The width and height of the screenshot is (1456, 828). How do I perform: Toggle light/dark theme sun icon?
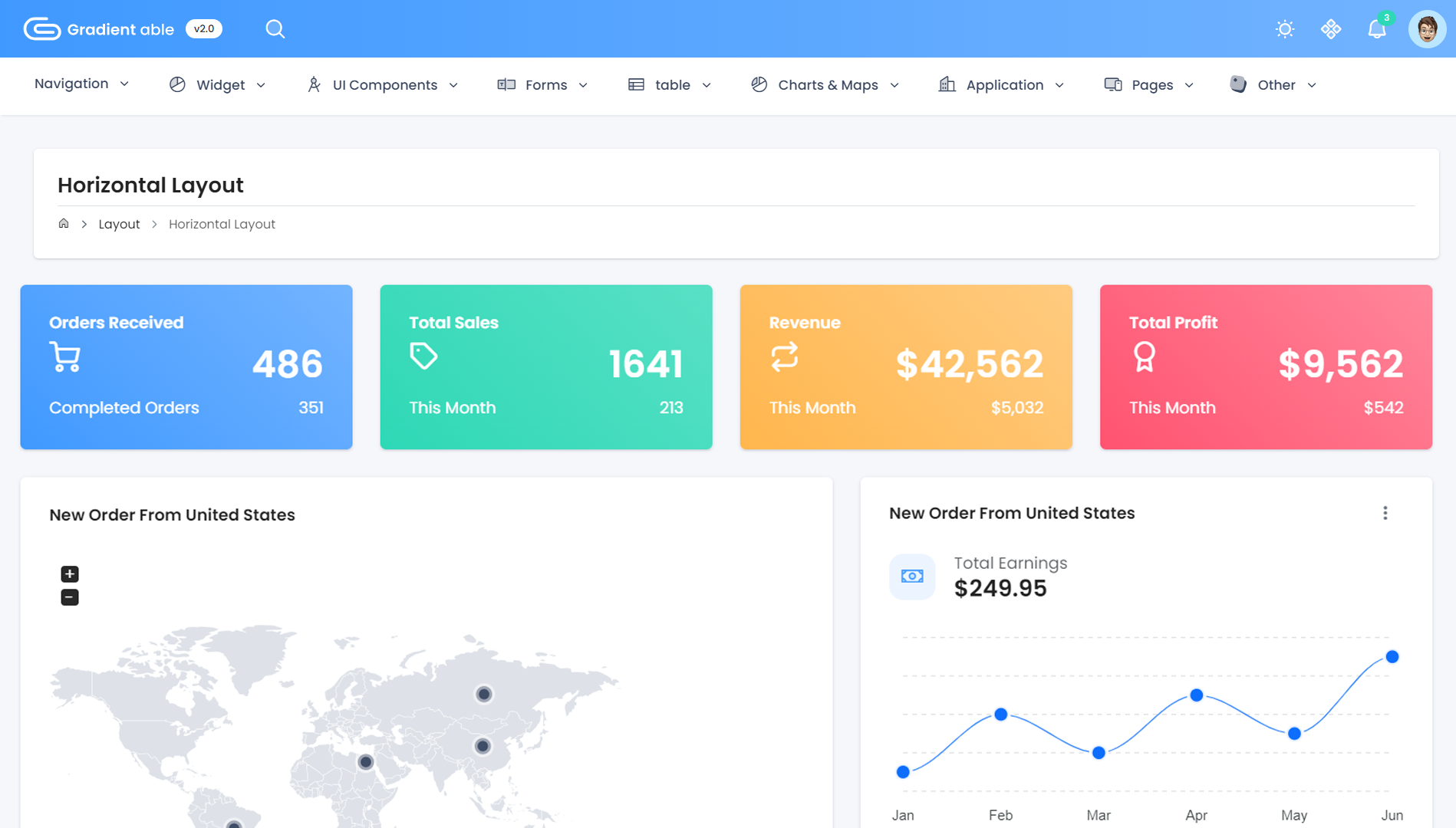point(1285,29)
